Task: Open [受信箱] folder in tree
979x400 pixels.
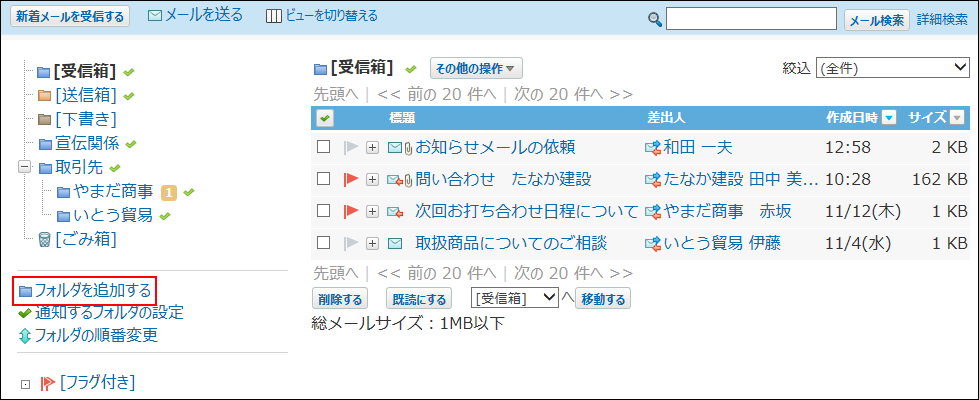Action: pos(85,72)
